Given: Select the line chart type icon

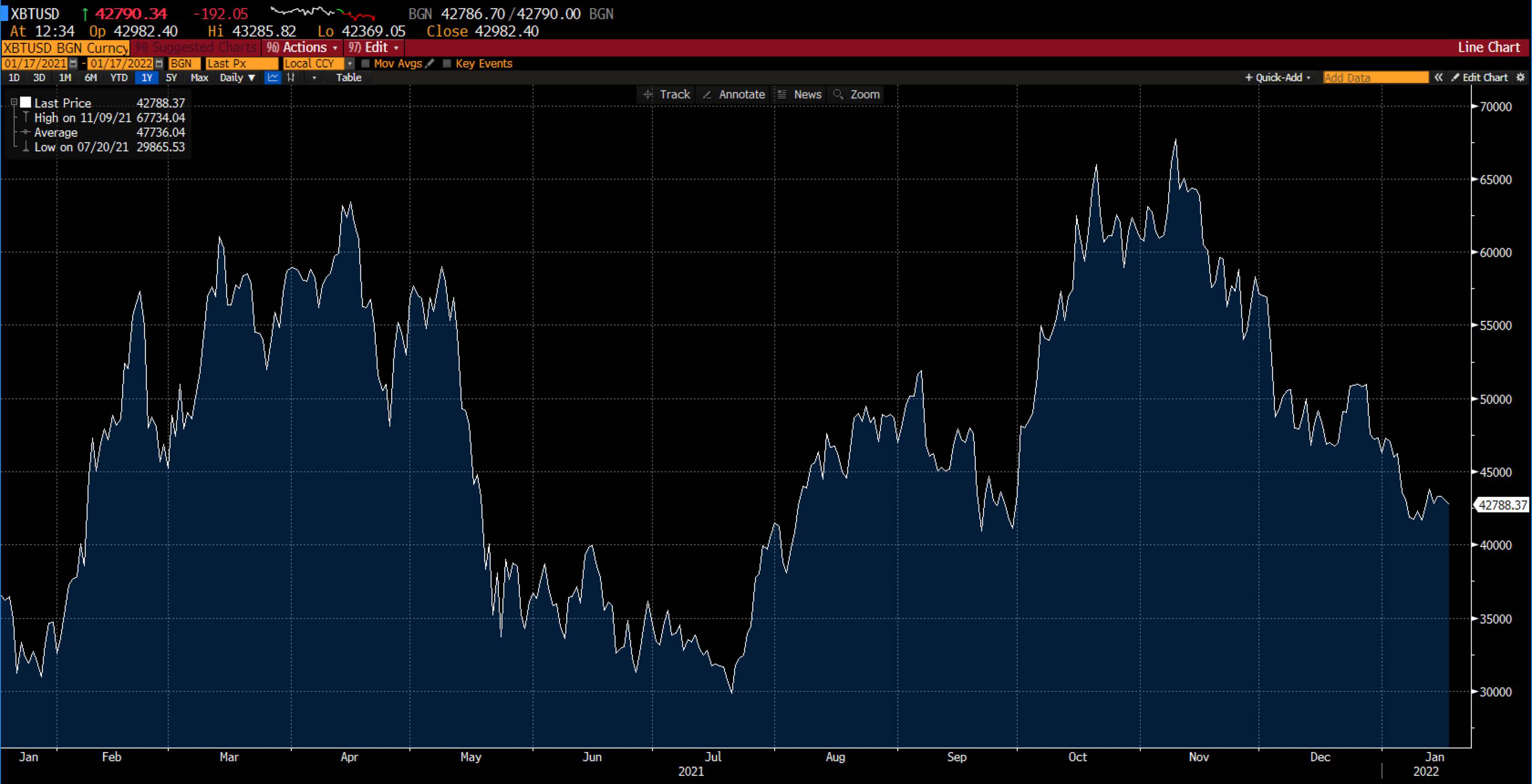Looking at the screenshot, I should click(x=272, y=78).
